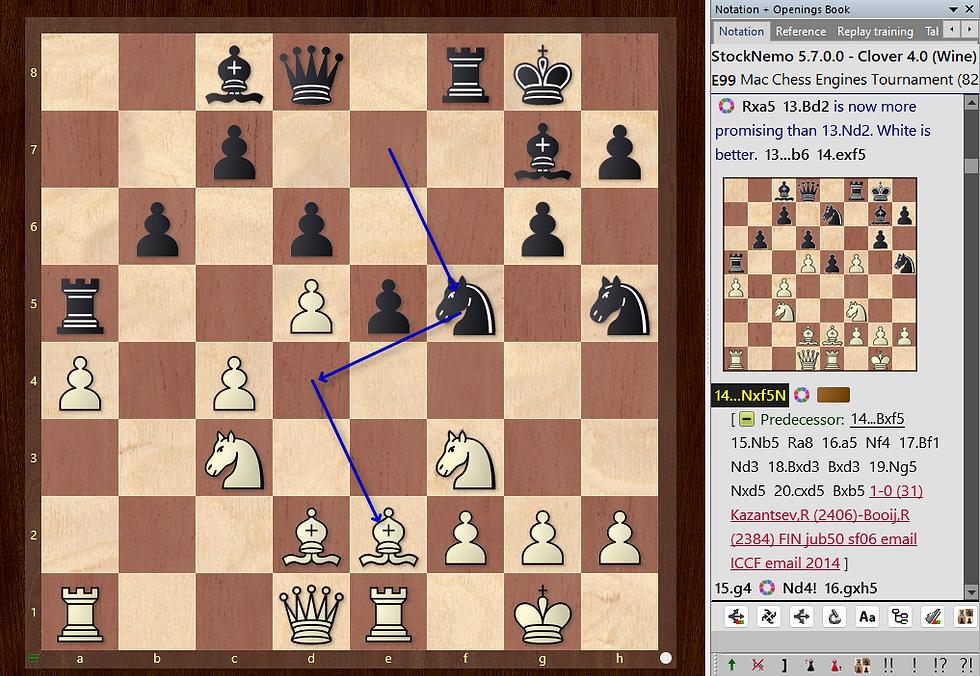Jump to move 20.cxd5 in the variation
This screenshot has width=980, height=676.
click(799, 491)
